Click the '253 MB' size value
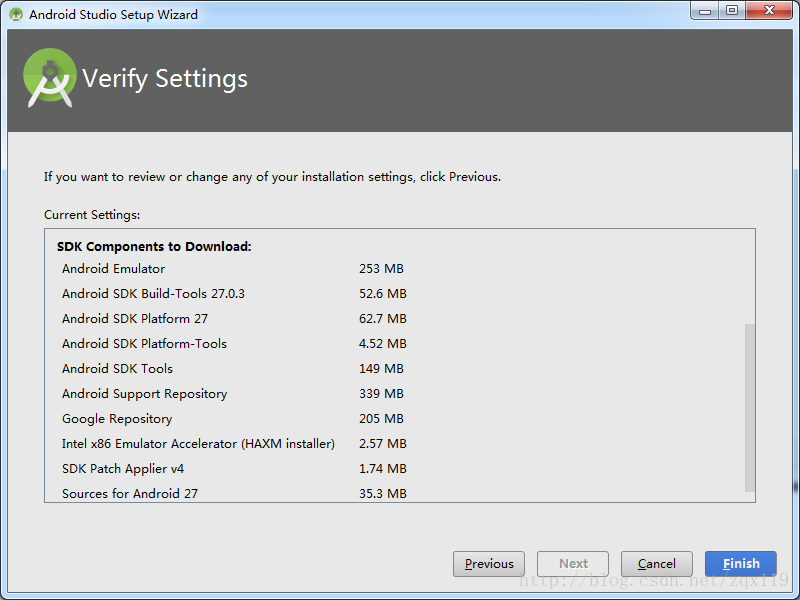Viewport: 800px width, 600px height. point(381,268)
